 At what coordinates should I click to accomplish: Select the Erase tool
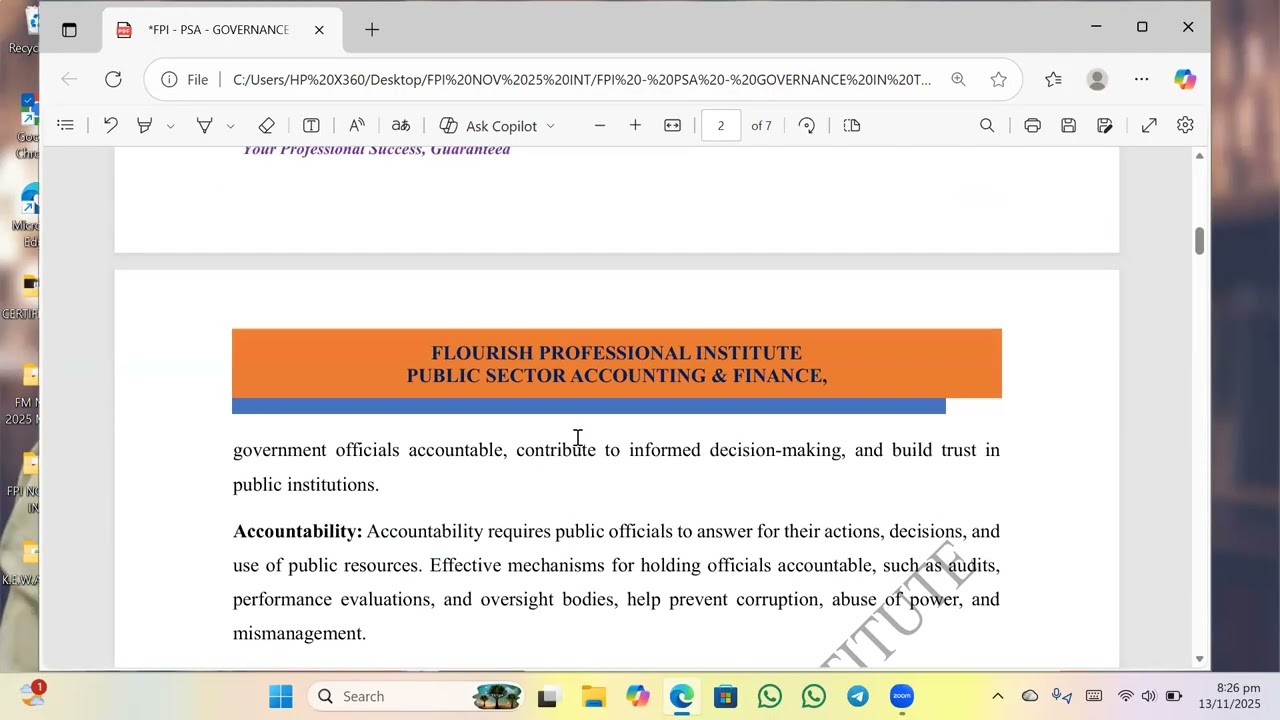pyautogui.click(x=266, y=125)
